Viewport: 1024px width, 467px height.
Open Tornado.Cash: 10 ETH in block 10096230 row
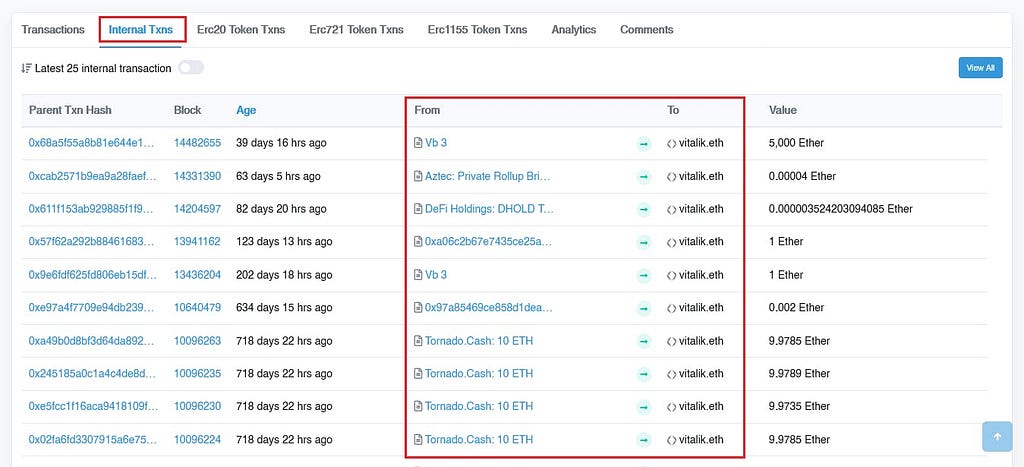point(479,406)
